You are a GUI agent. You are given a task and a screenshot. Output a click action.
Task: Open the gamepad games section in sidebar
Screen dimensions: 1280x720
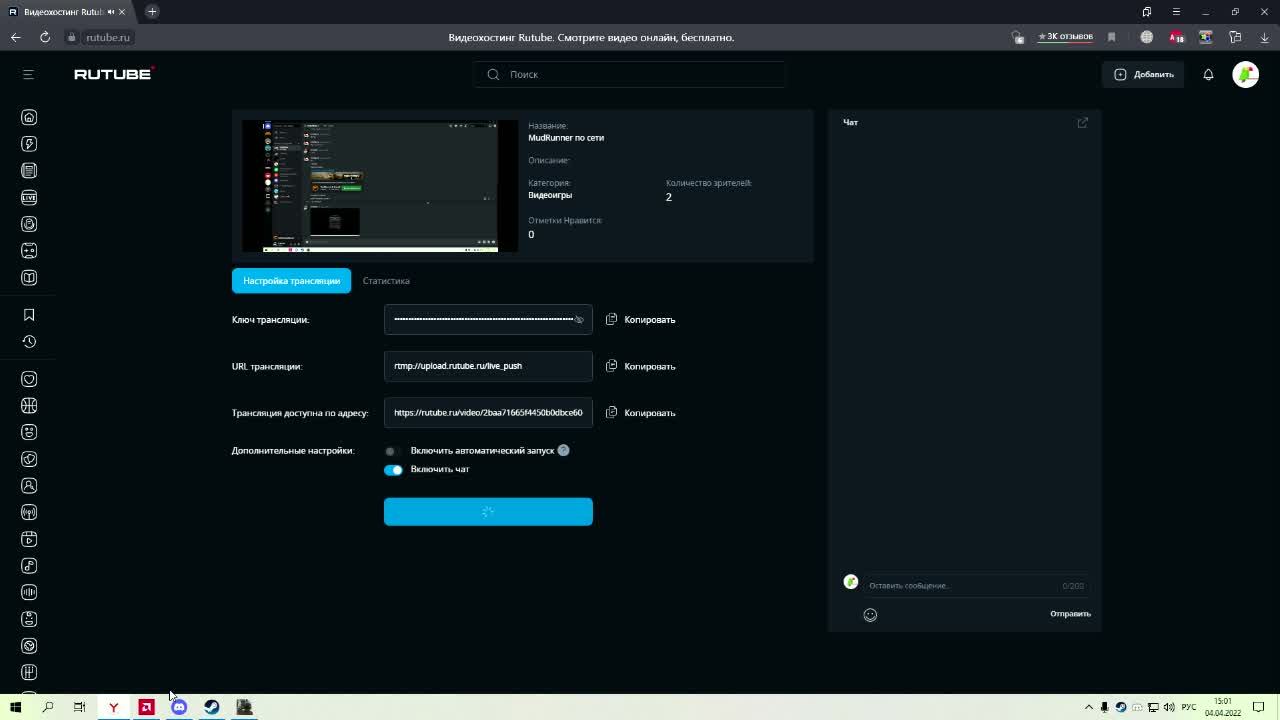pos(29,251)
